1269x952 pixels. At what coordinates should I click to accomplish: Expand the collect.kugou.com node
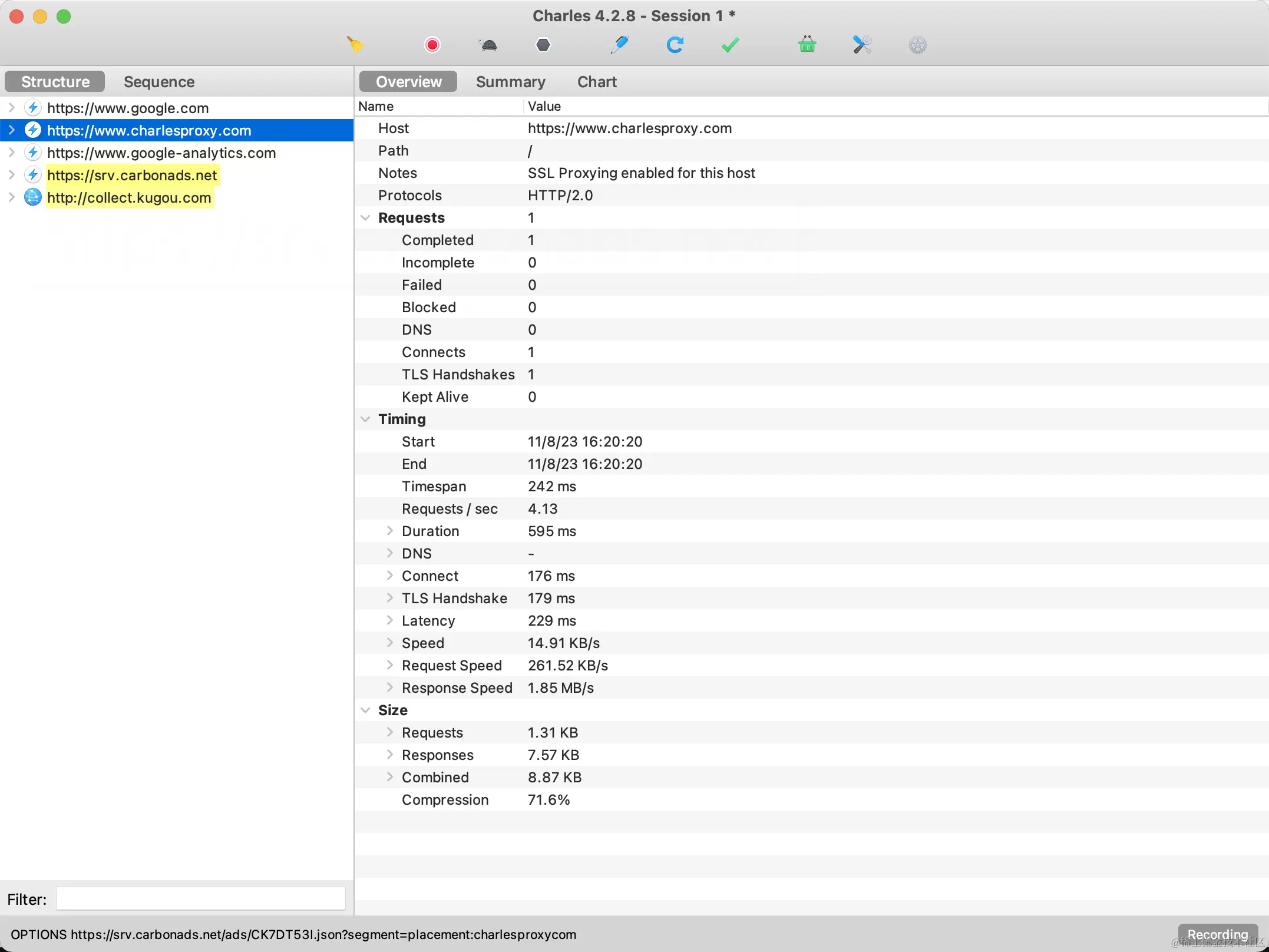11,197
